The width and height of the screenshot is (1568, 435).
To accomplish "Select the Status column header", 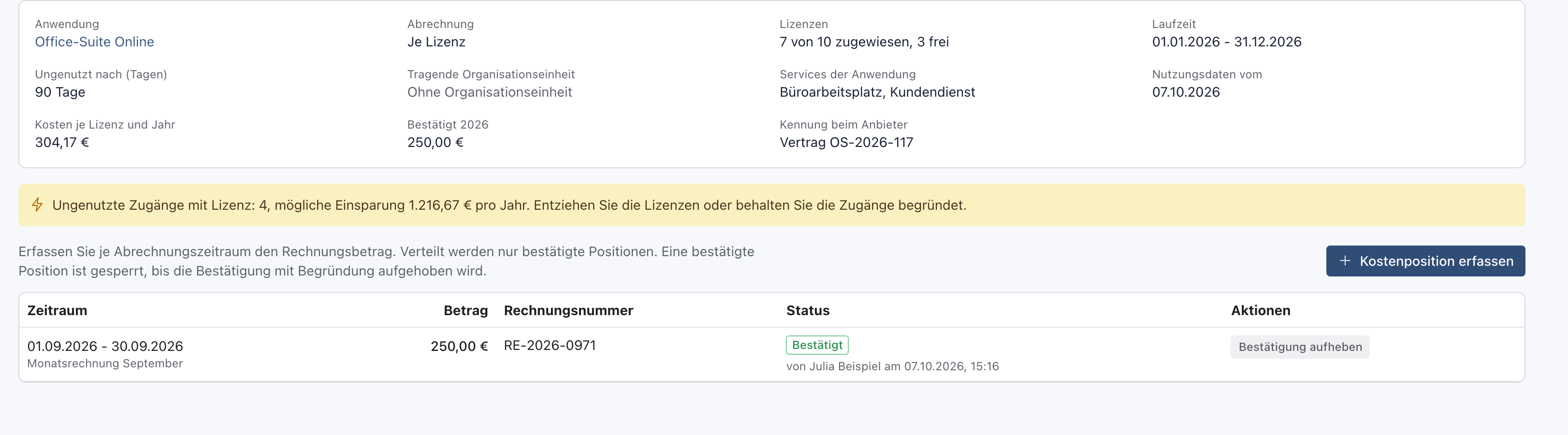I will (808, 310).
